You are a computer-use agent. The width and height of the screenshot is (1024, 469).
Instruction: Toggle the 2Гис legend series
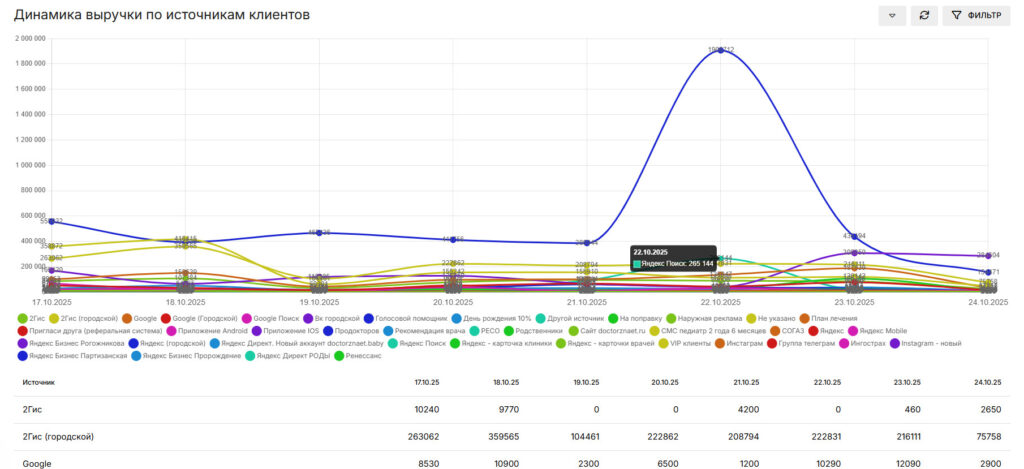(x=37, y=318)
